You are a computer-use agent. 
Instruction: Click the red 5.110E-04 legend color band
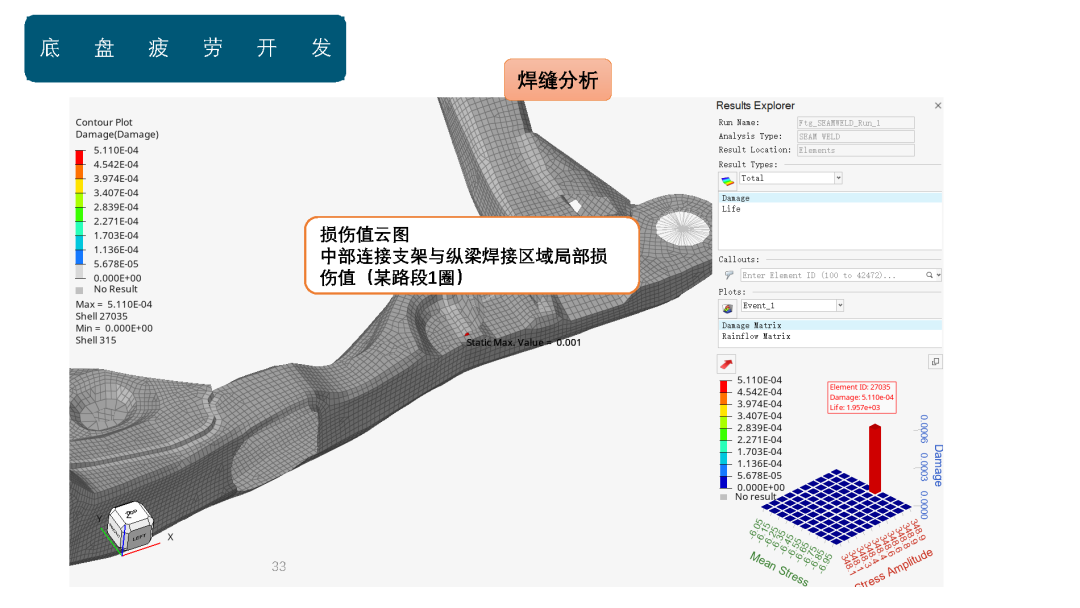79,157
